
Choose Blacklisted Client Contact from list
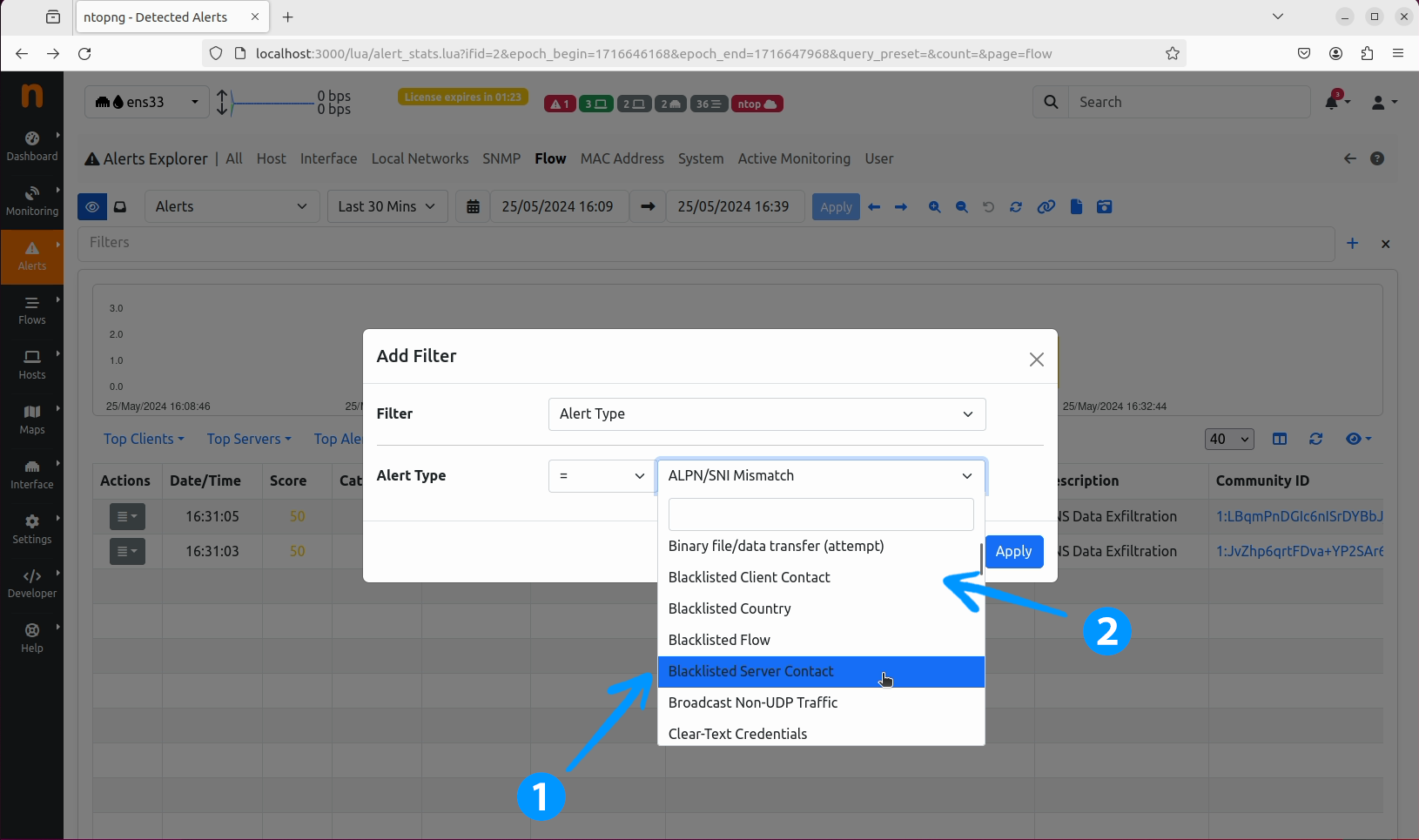[x=749, y=578]
